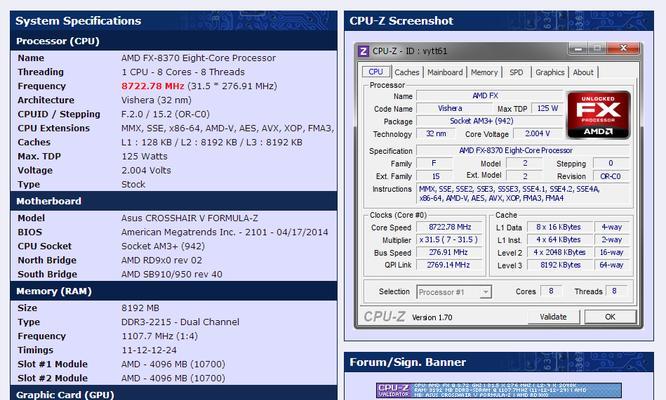Image resolution: width=666 pixels, height=400 pixels.
Task: Click the Ext. Family value 15
Action: point(435,176)
